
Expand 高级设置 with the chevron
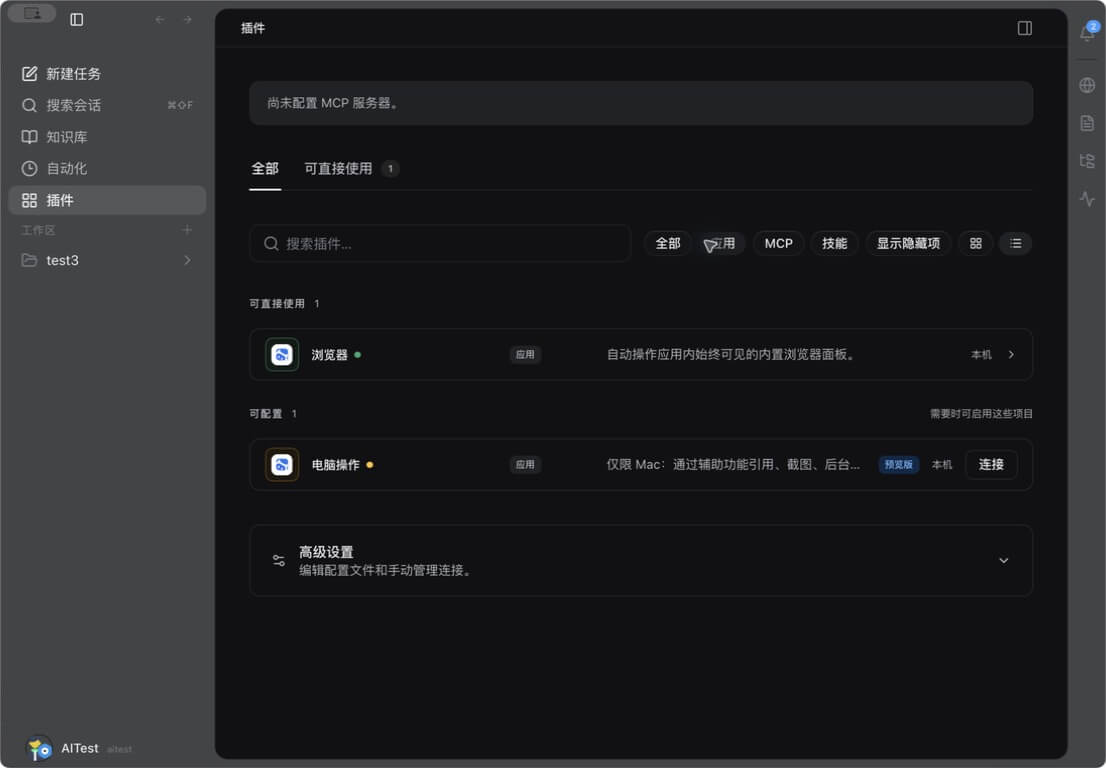1003,561
